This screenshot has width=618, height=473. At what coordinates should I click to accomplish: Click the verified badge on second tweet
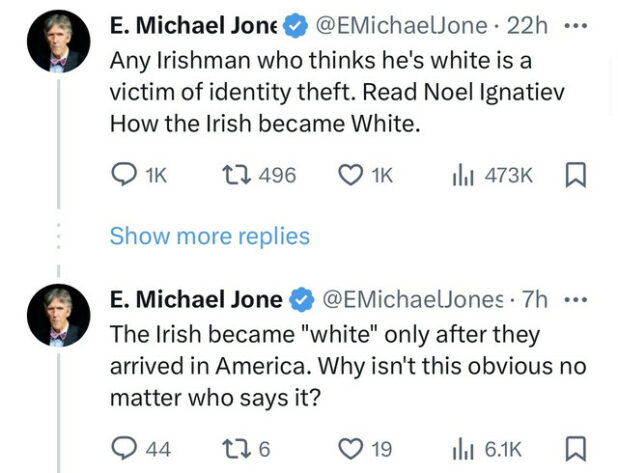click(301, 299)
